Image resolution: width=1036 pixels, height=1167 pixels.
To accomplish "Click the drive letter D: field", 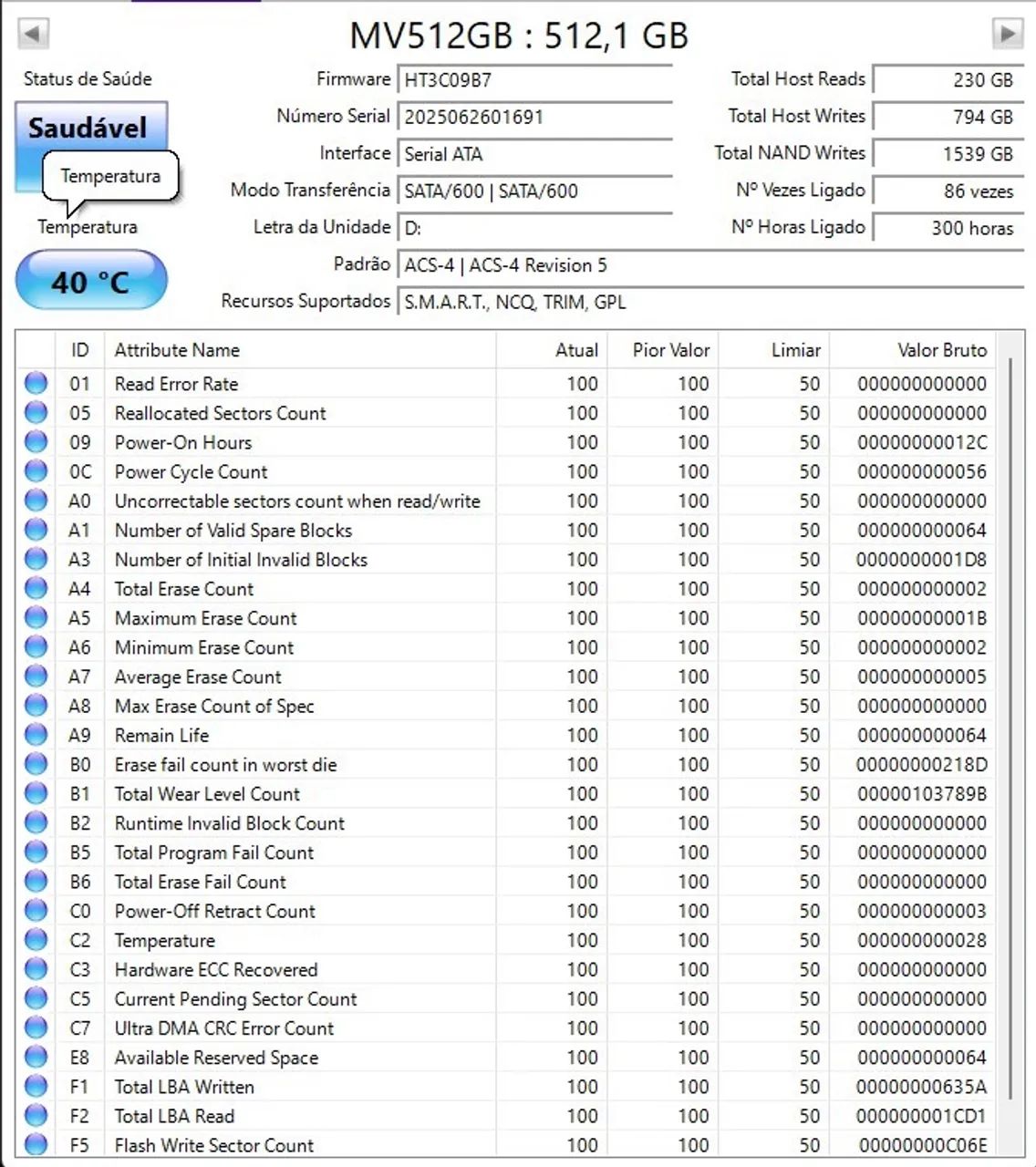I will point(534,228).
